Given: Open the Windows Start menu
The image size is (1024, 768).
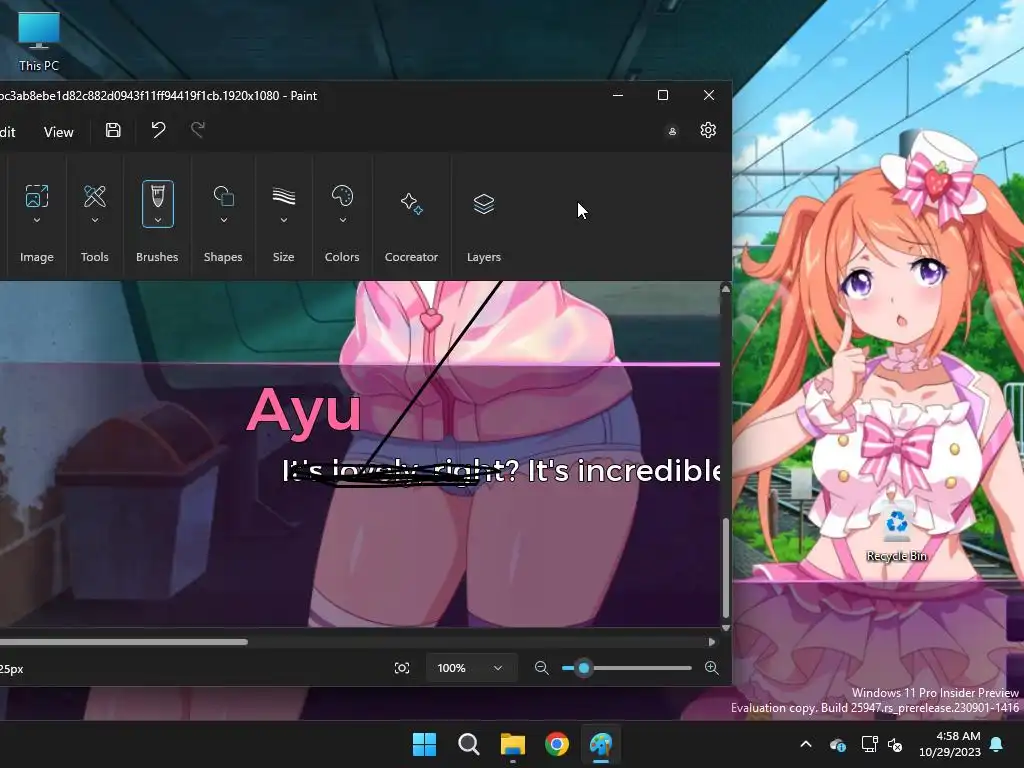Looking at the screenshot, I should (424, 744).
